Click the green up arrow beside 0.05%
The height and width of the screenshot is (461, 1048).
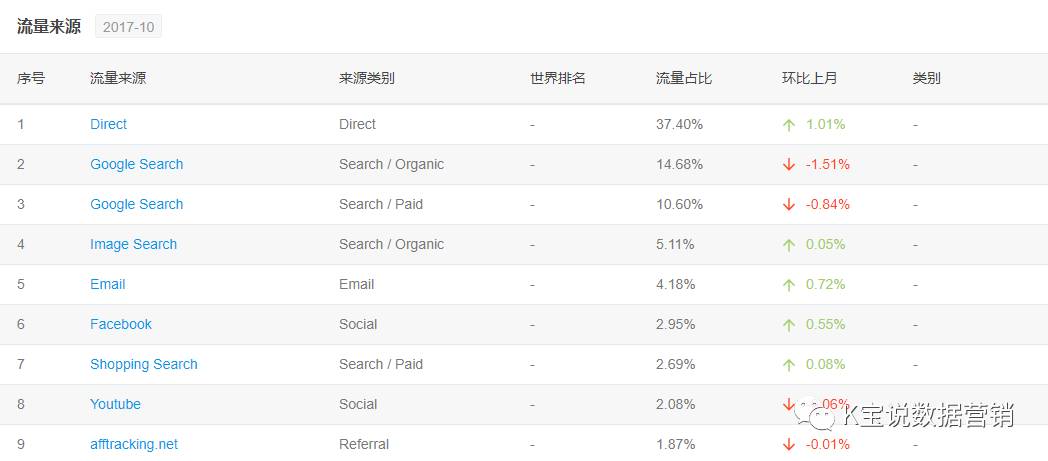[789, 245]
